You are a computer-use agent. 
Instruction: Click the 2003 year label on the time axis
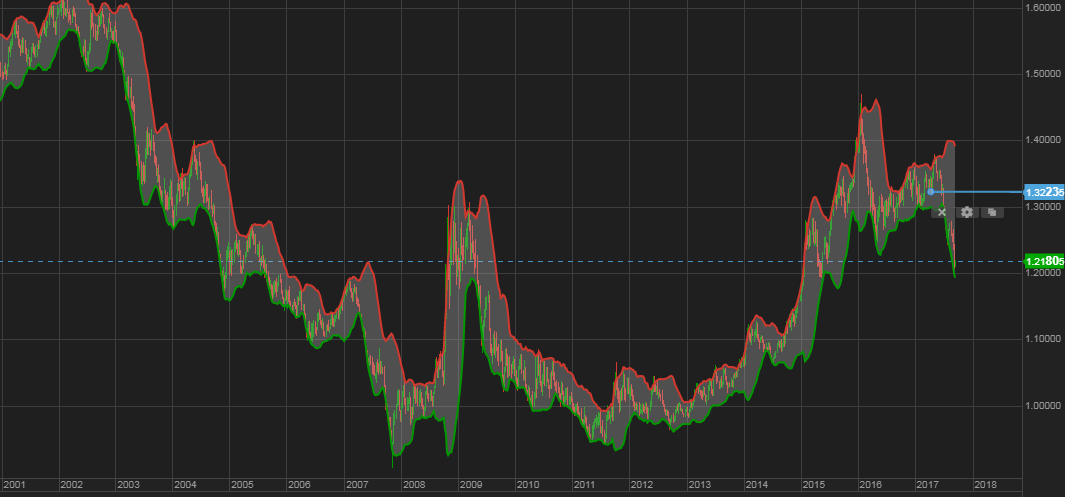[x=128, y=485]
